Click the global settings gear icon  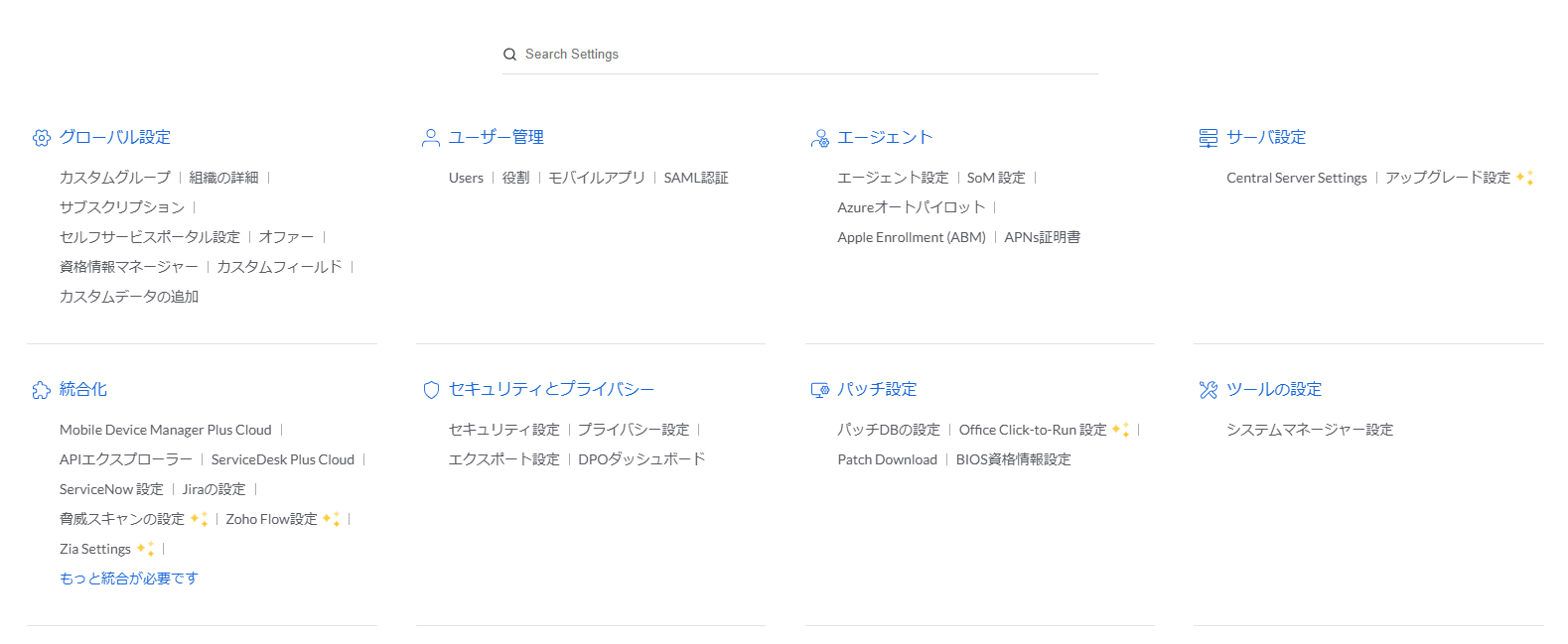coord(42,138)
